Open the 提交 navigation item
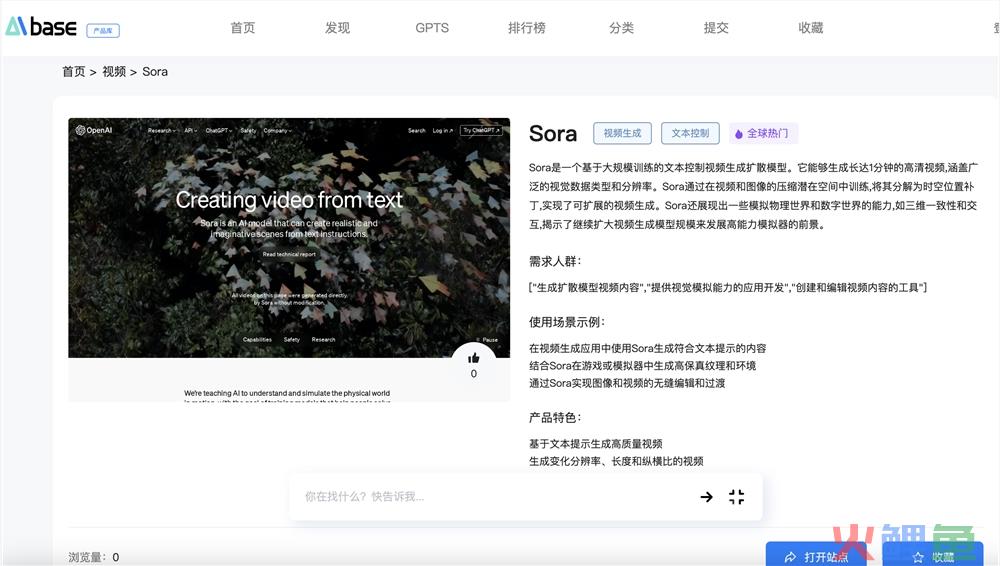The image size is (1000, 566). point(716,27)
